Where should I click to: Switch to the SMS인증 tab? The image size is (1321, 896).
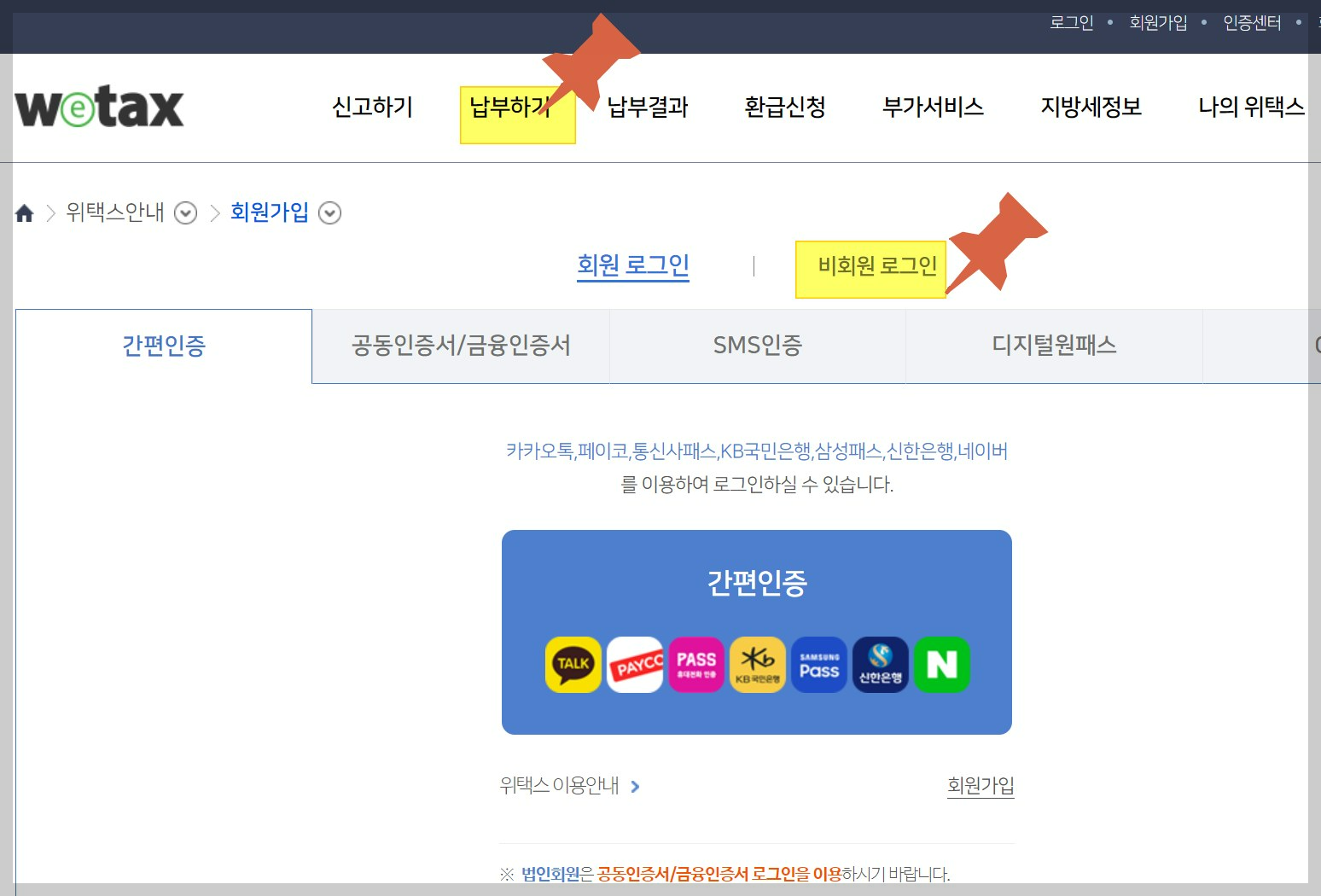tap(757, 346)
